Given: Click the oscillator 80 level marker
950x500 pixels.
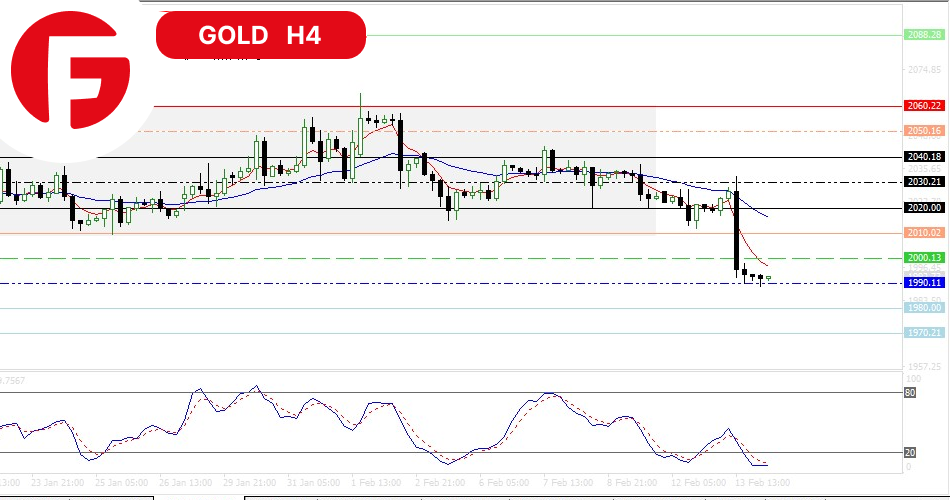Looking at the screenshot, I should pos(911,393).
